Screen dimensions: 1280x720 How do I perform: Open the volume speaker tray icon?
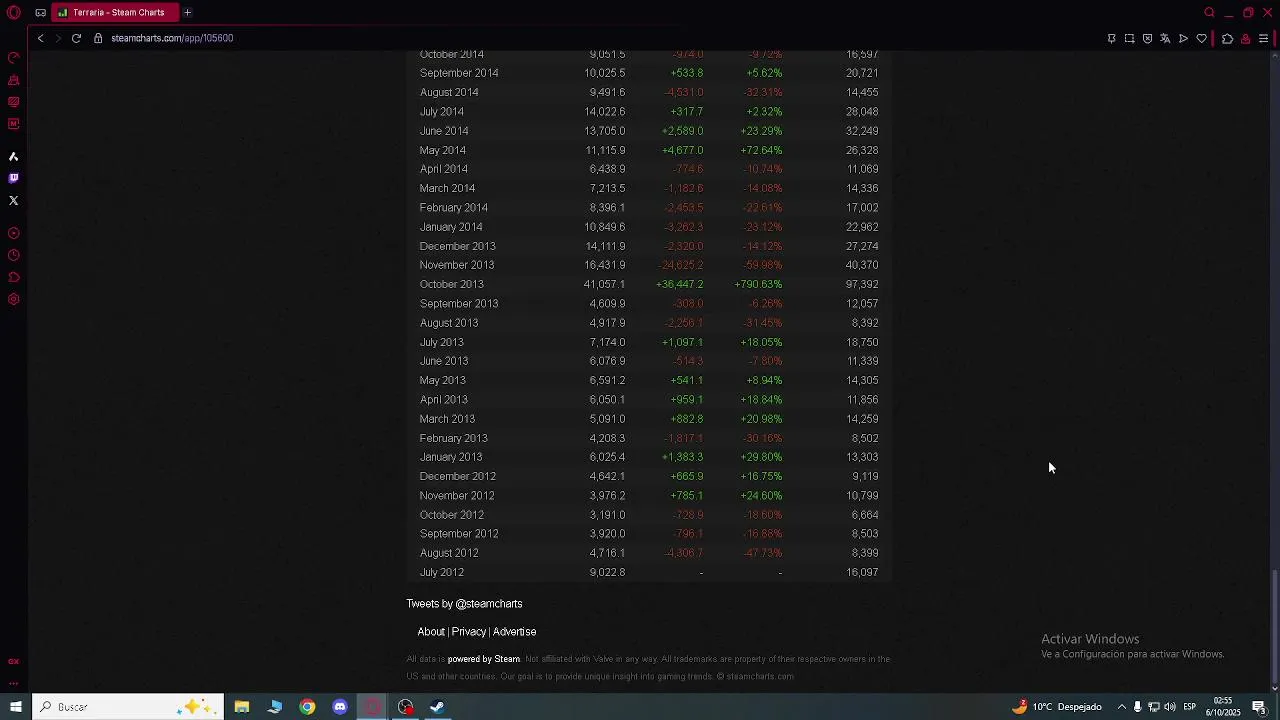(x=1170, y=707)
